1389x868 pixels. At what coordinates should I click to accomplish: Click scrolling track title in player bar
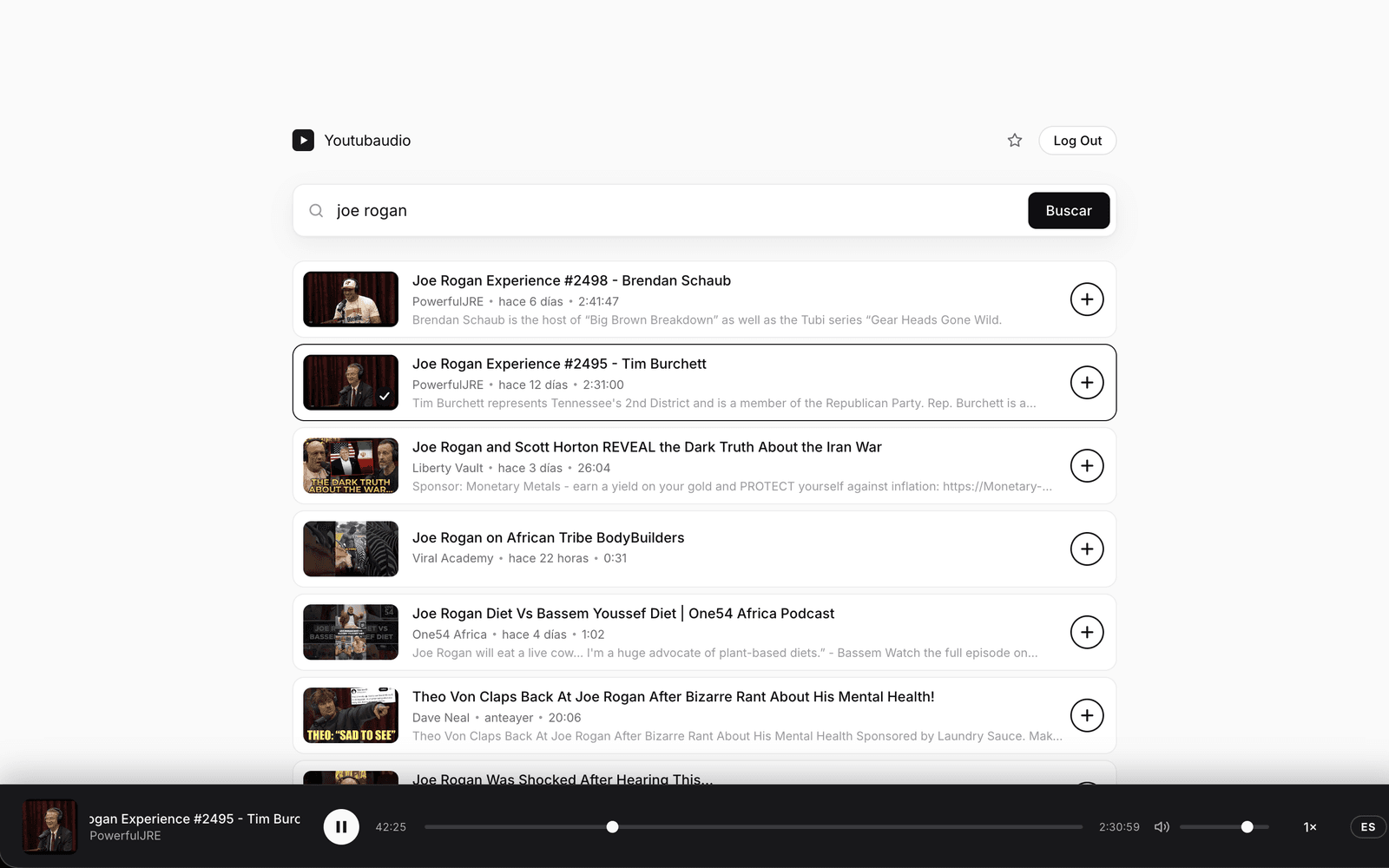[x=194, y=819]
